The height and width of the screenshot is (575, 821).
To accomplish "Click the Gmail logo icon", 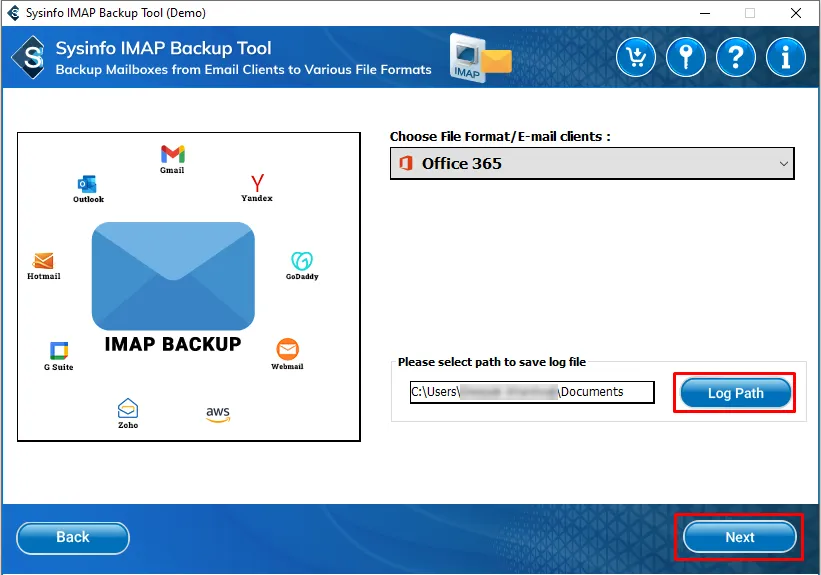I will (172, 154).
